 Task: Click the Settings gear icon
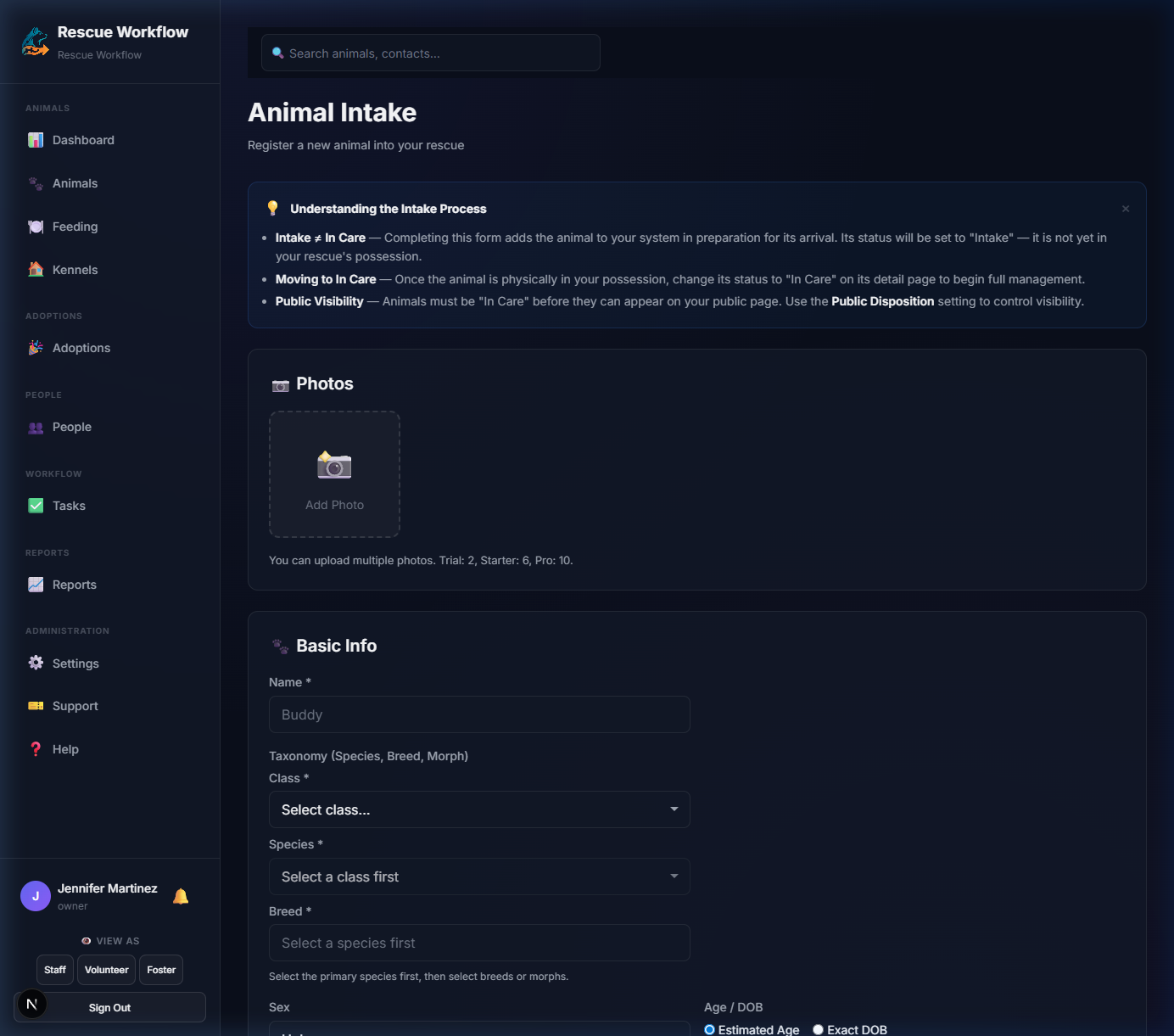click(36, 664)
